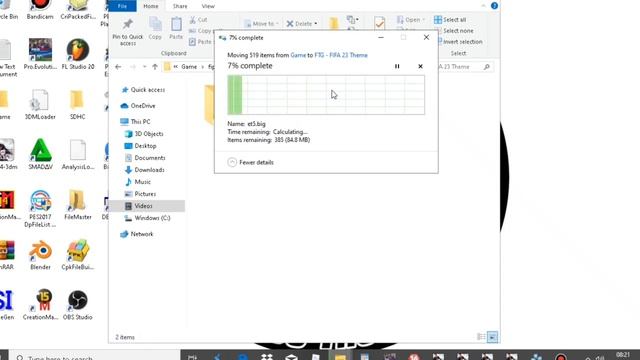Viewport: 640px width, 360px height.
Task: Open the Move to dropdown
Action: point(261,24)
